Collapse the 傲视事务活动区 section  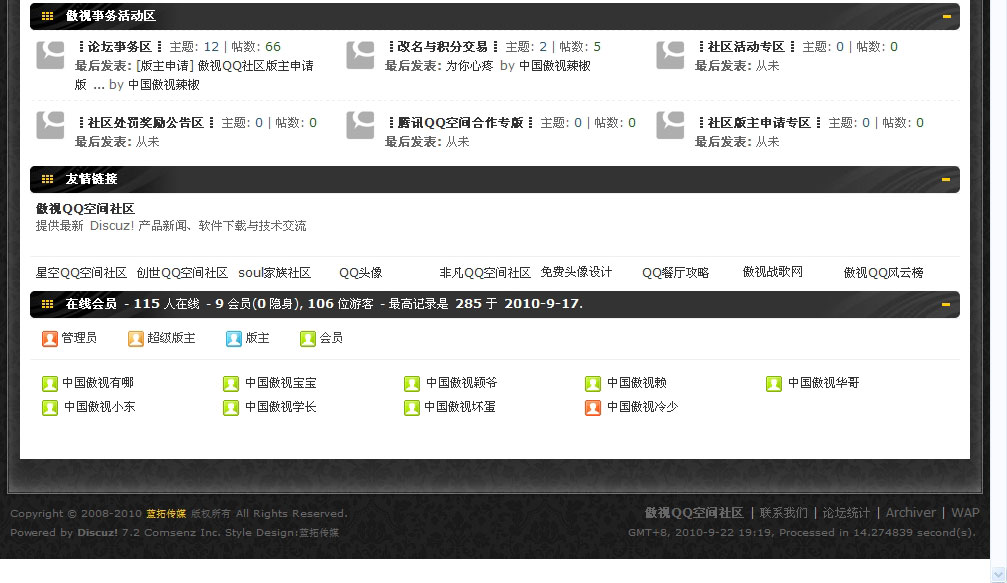click(x=946, y=16)
